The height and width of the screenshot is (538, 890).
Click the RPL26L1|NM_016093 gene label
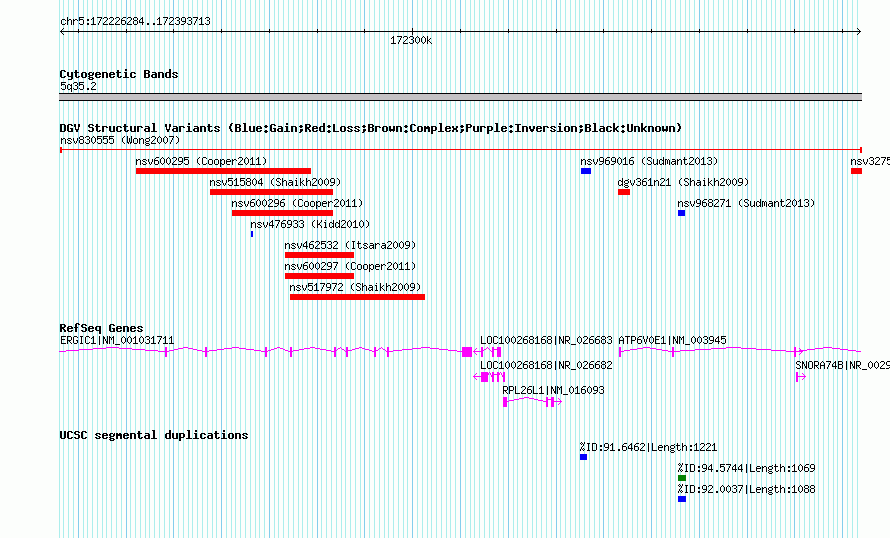(x=553, y=390)
